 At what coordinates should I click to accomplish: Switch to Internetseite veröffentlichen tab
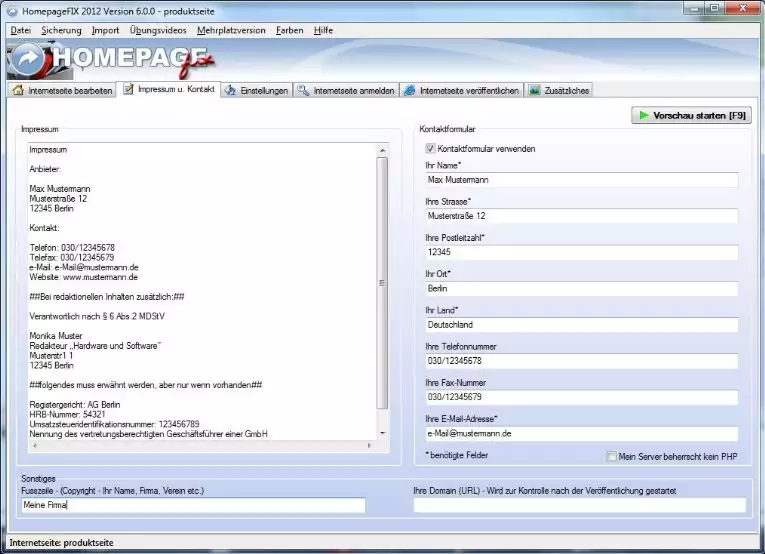[x=462, y=90]
